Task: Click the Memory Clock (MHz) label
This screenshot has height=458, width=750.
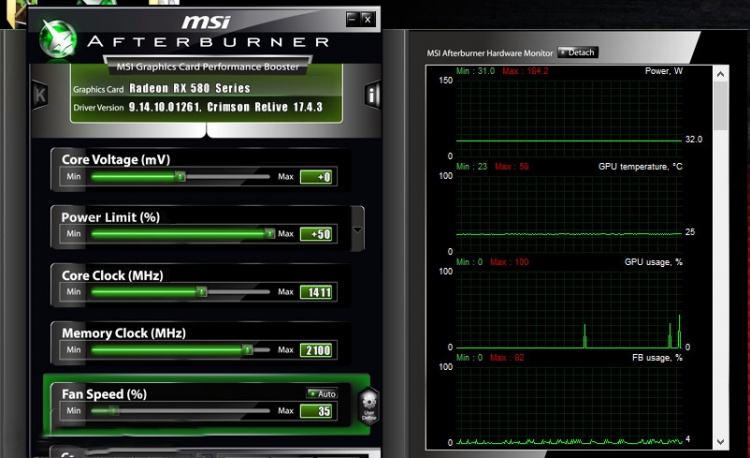Action: tap(123, 333)
